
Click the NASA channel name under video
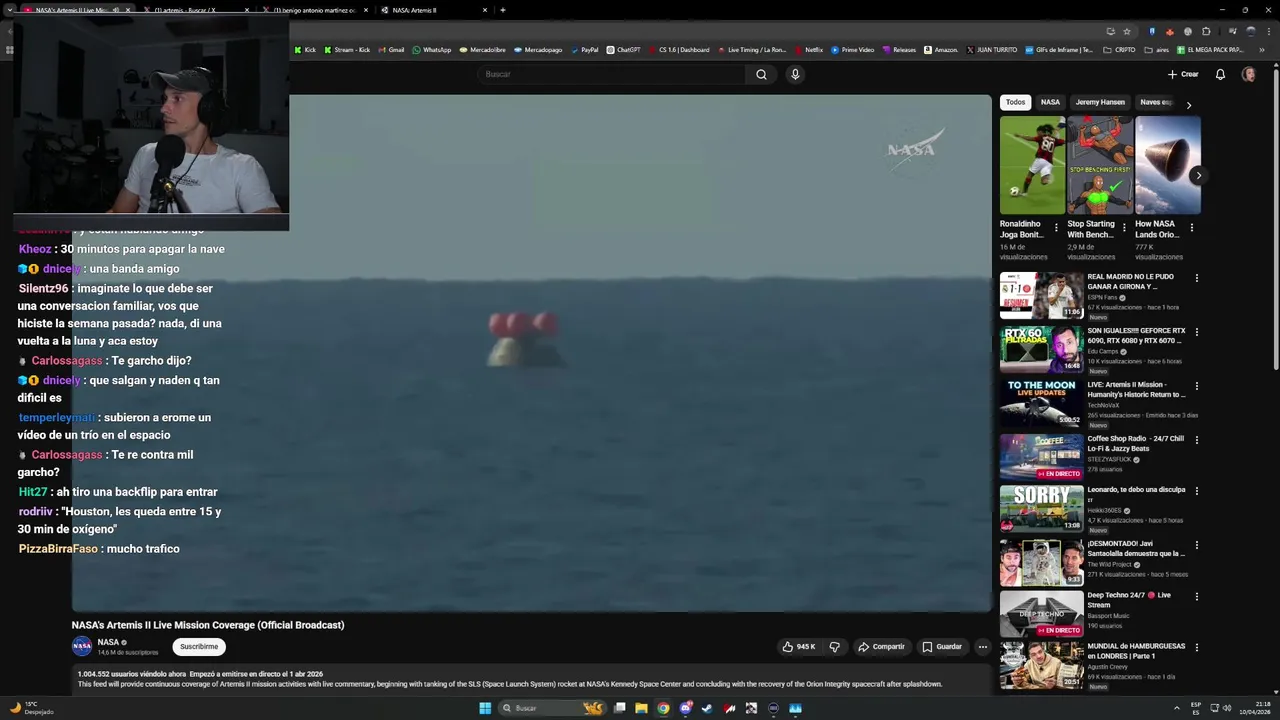point(108,642)
